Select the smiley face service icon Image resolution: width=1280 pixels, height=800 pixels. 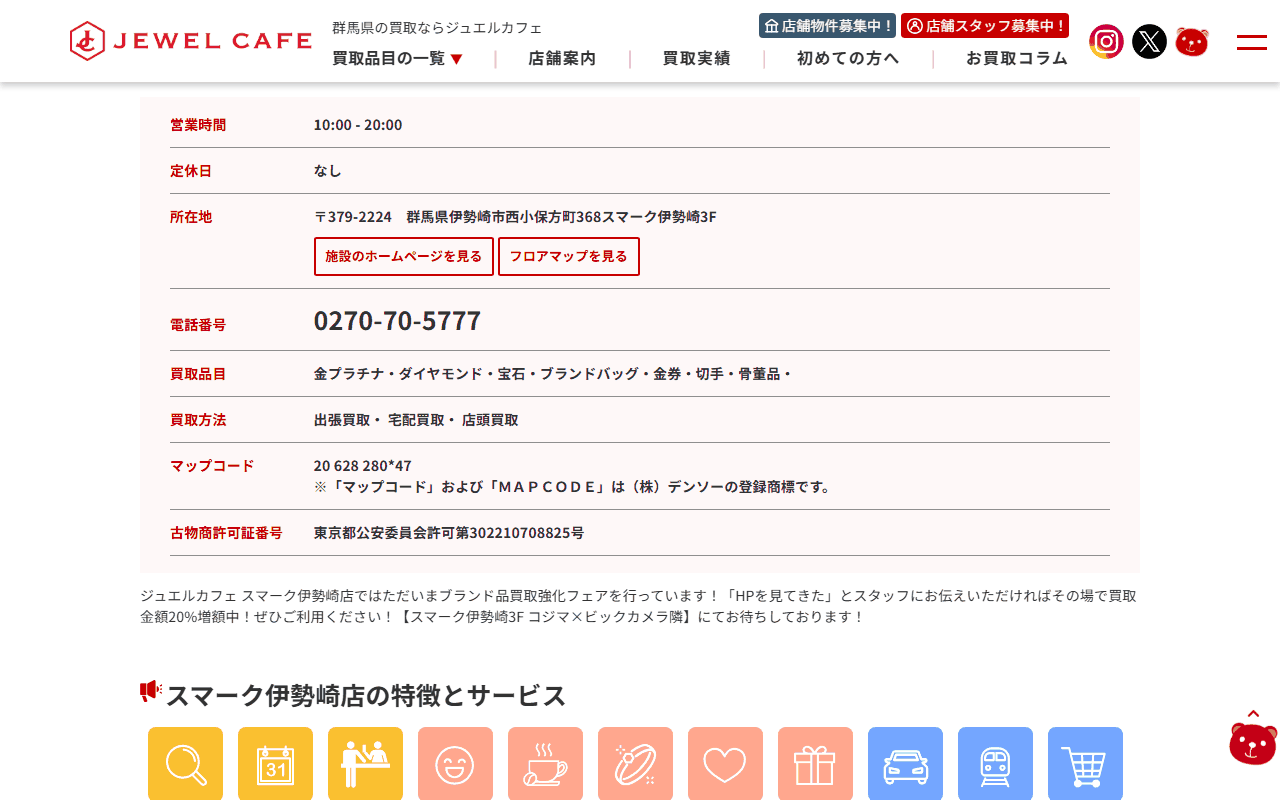tap(455, 764)
